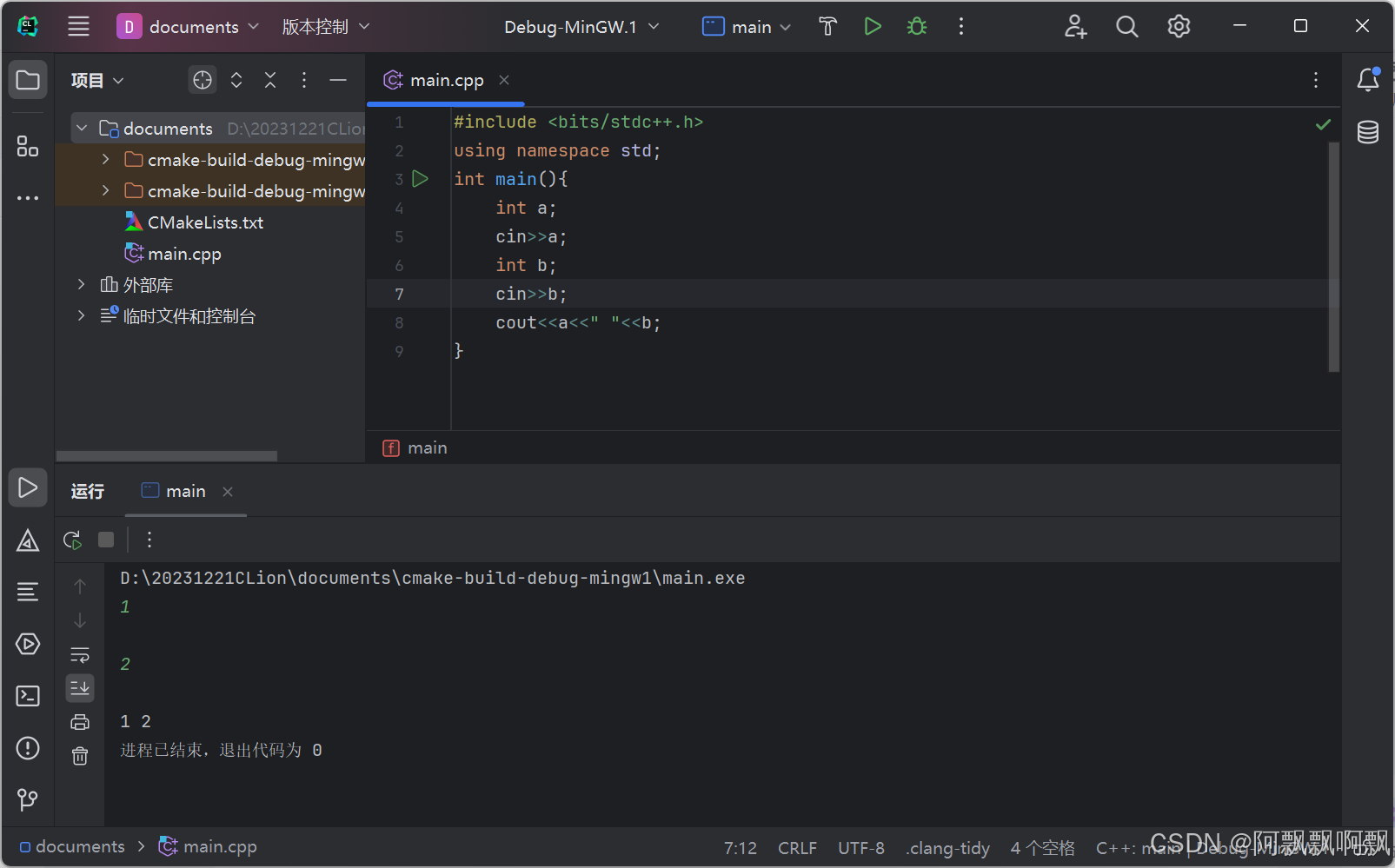Rerun main with circular arrow icon

click(x=72, y=539)
